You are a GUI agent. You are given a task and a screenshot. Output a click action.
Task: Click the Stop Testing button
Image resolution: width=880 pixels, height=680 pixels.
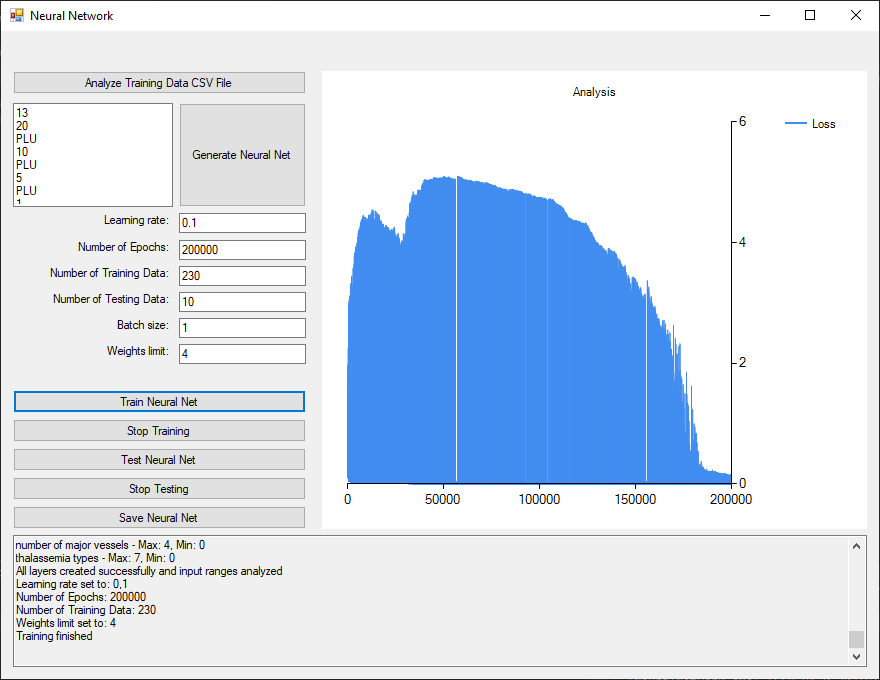159,489
